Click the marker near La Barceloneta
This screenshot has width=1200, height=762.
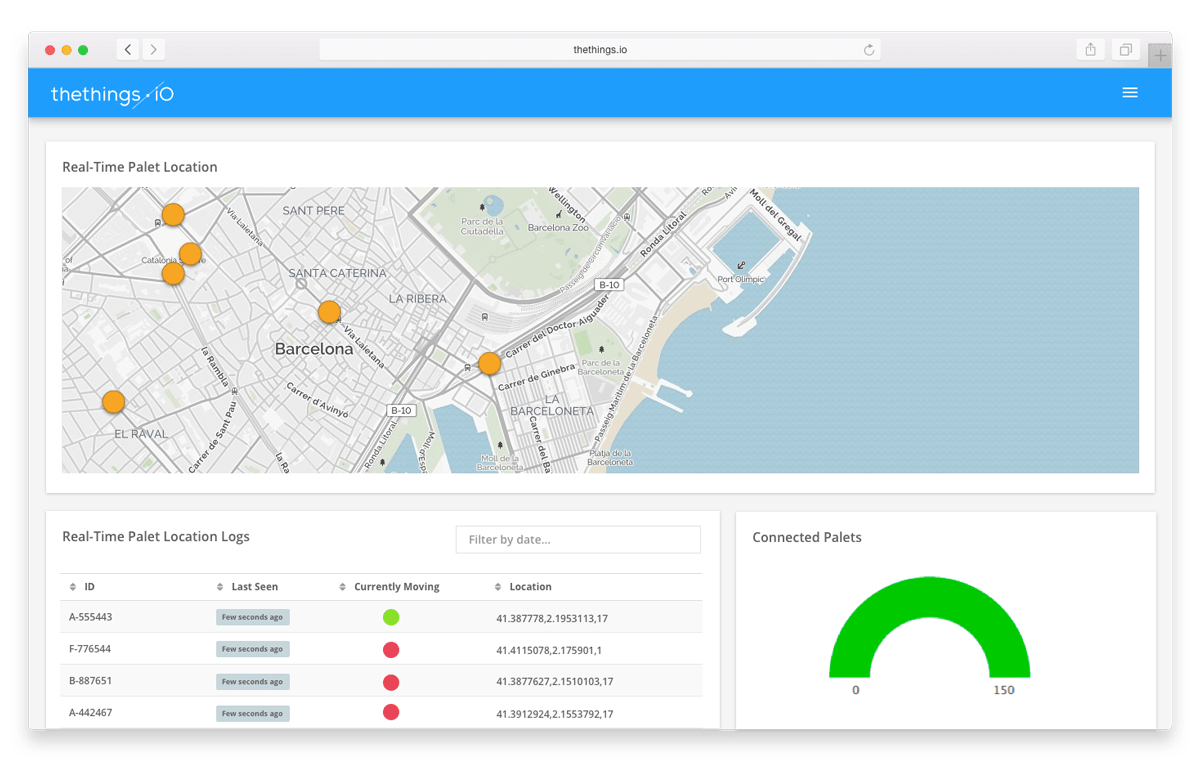point(489,363)
